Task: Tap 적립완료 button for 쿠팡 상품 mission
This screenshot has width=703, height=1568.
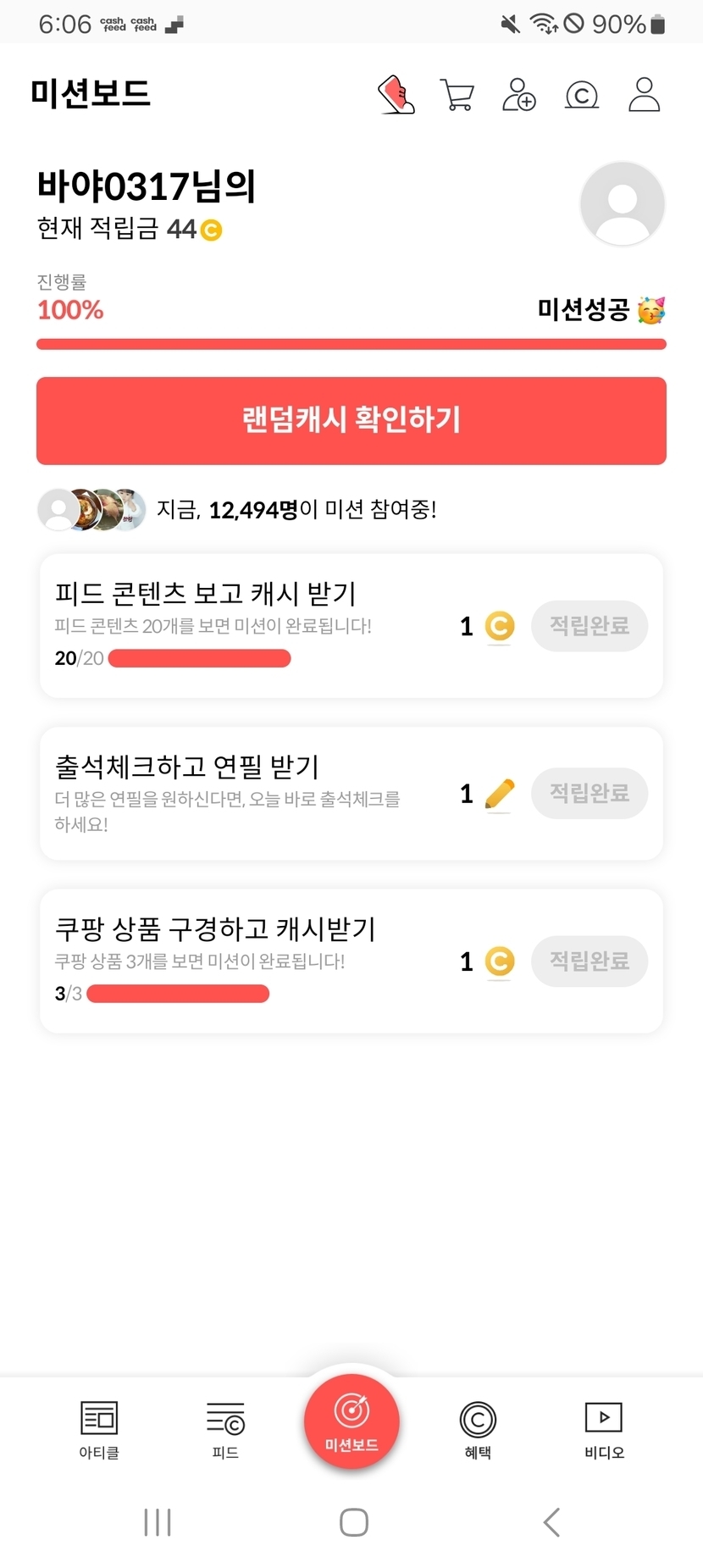Action: pos(590,961)
